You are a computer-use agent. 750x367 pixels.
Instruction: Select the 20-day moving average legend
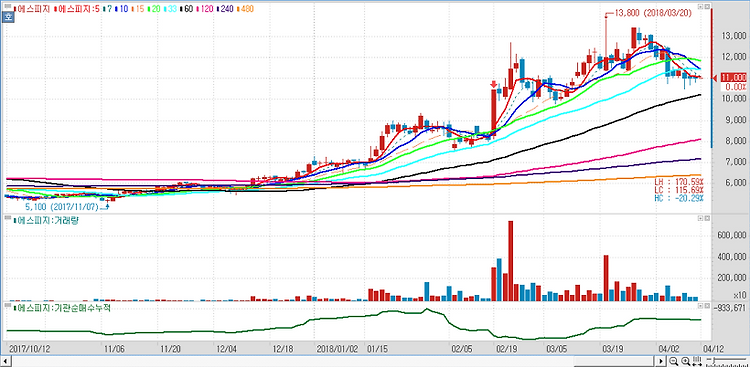click(x=154, y=9)
